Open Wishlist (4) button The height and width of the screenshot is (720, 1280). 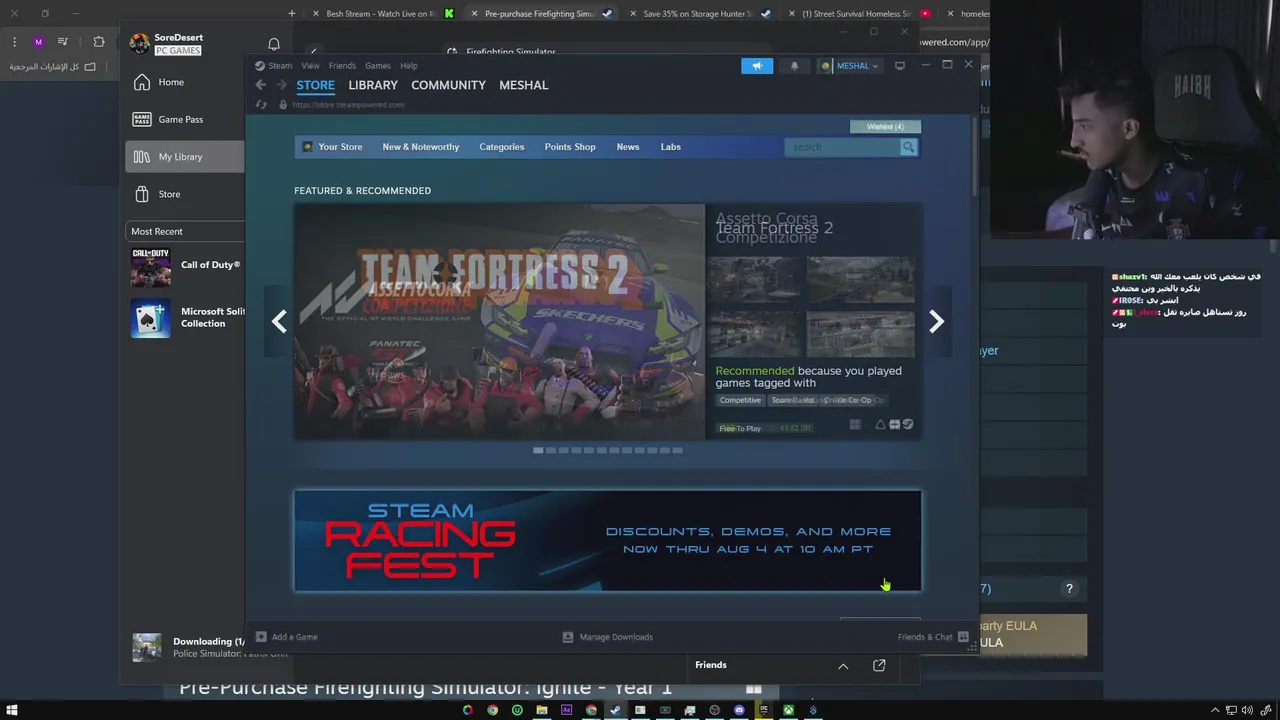(885, 127)
